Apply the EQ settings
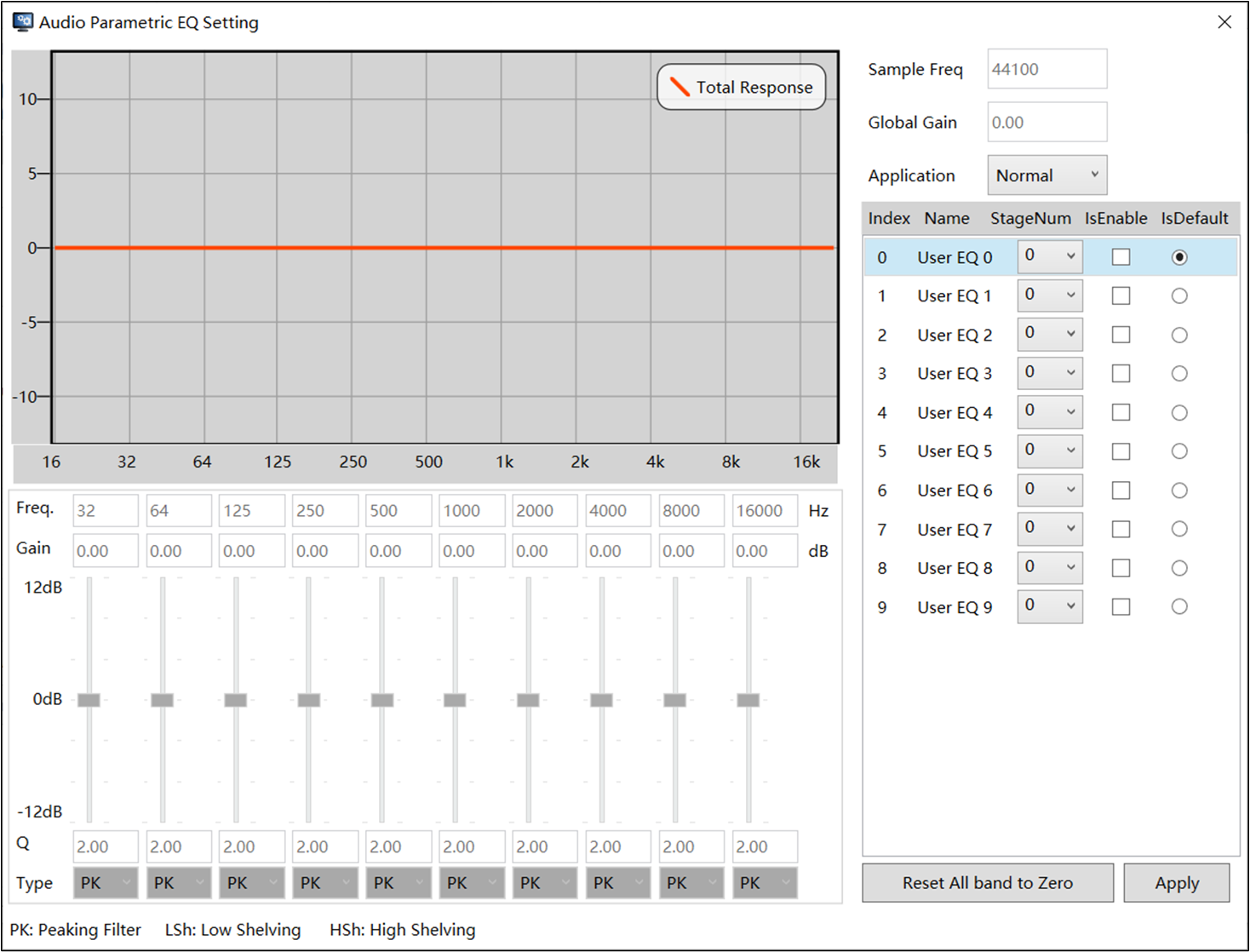The height and width of the screenshot is (952, 1250). pos(1177,883)
